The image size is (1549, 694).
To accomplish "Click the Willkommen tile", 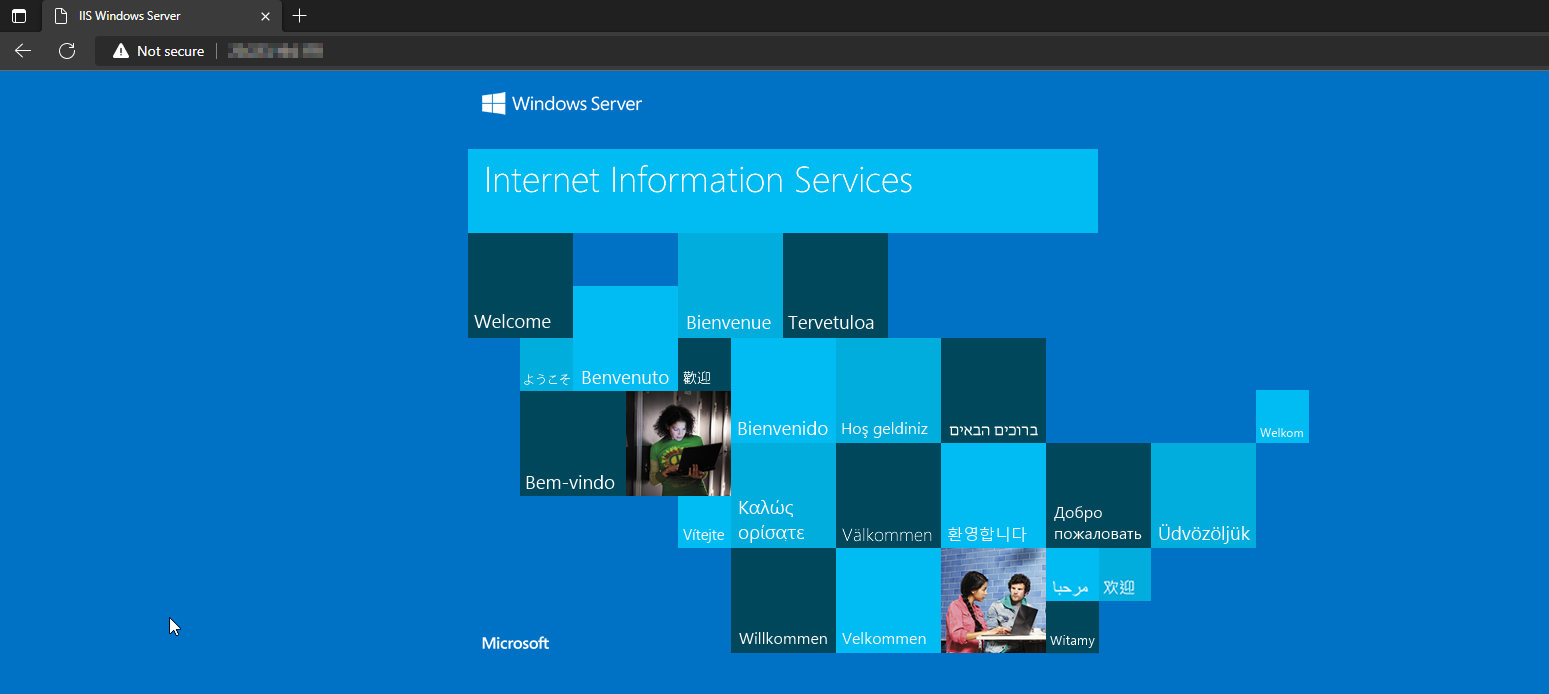I will tap(783, 600).
